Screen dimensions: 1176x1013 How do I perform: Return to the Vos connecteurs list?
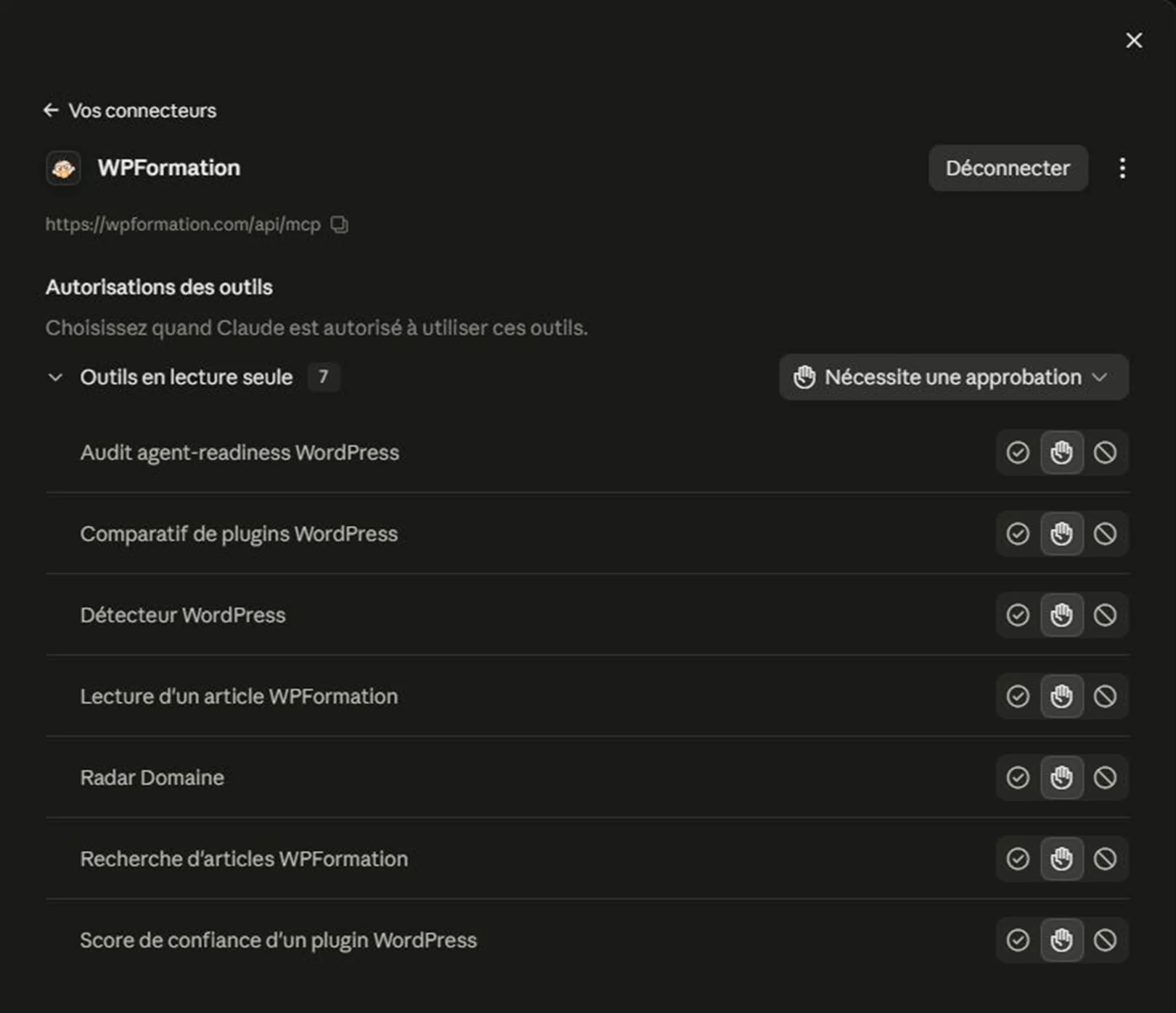142,110
